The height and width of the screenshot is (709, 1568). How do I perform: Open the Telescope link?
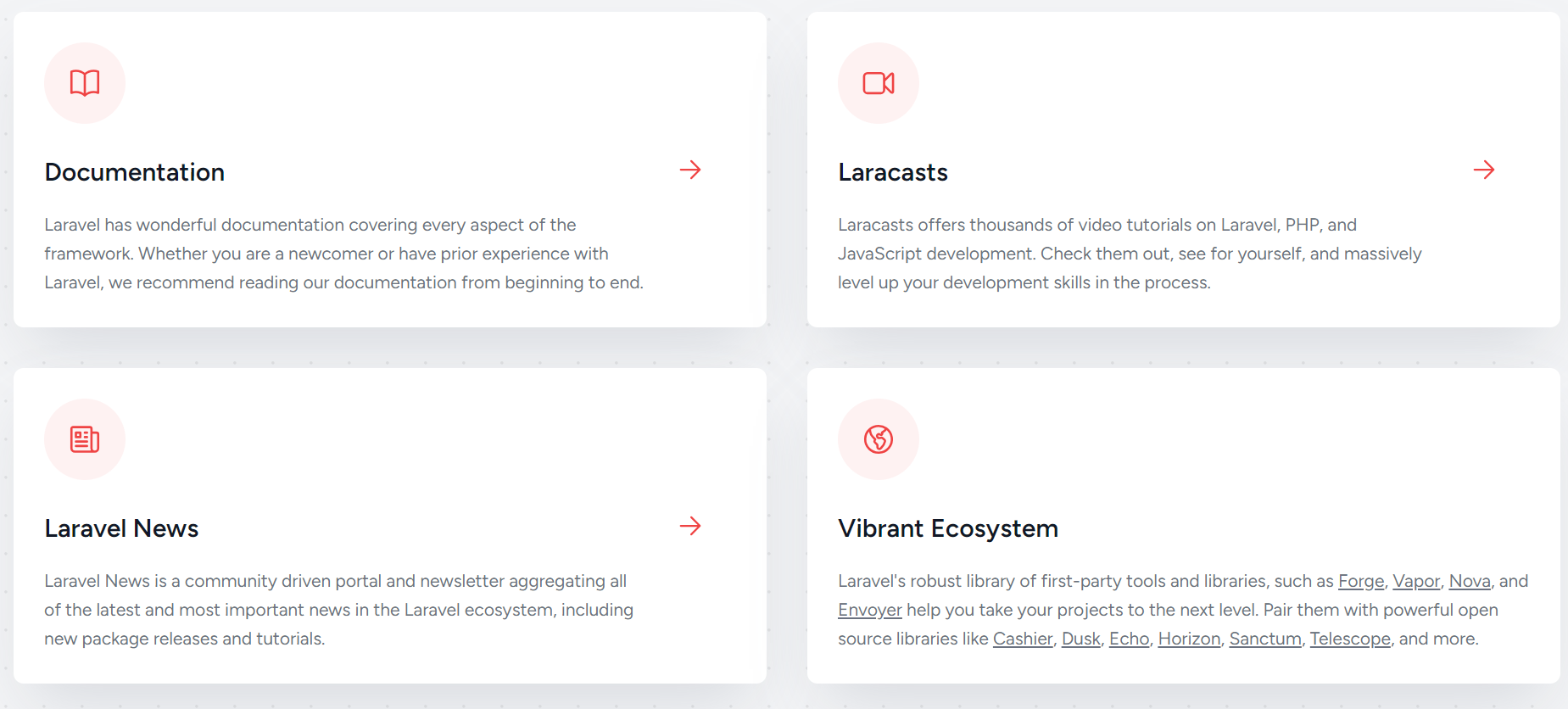1349,638
